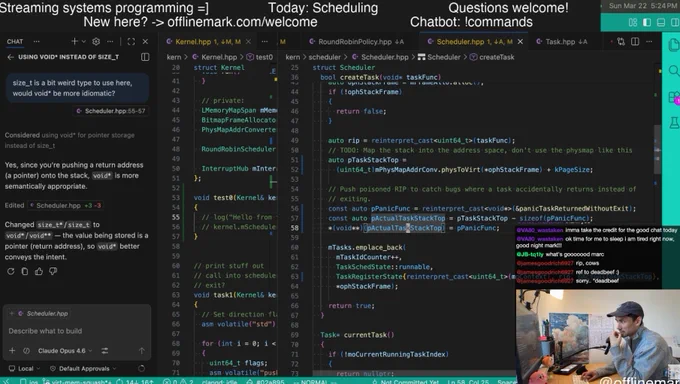Open errors and warnings status item
Viewport: 680px width, 384px height.
178,381
